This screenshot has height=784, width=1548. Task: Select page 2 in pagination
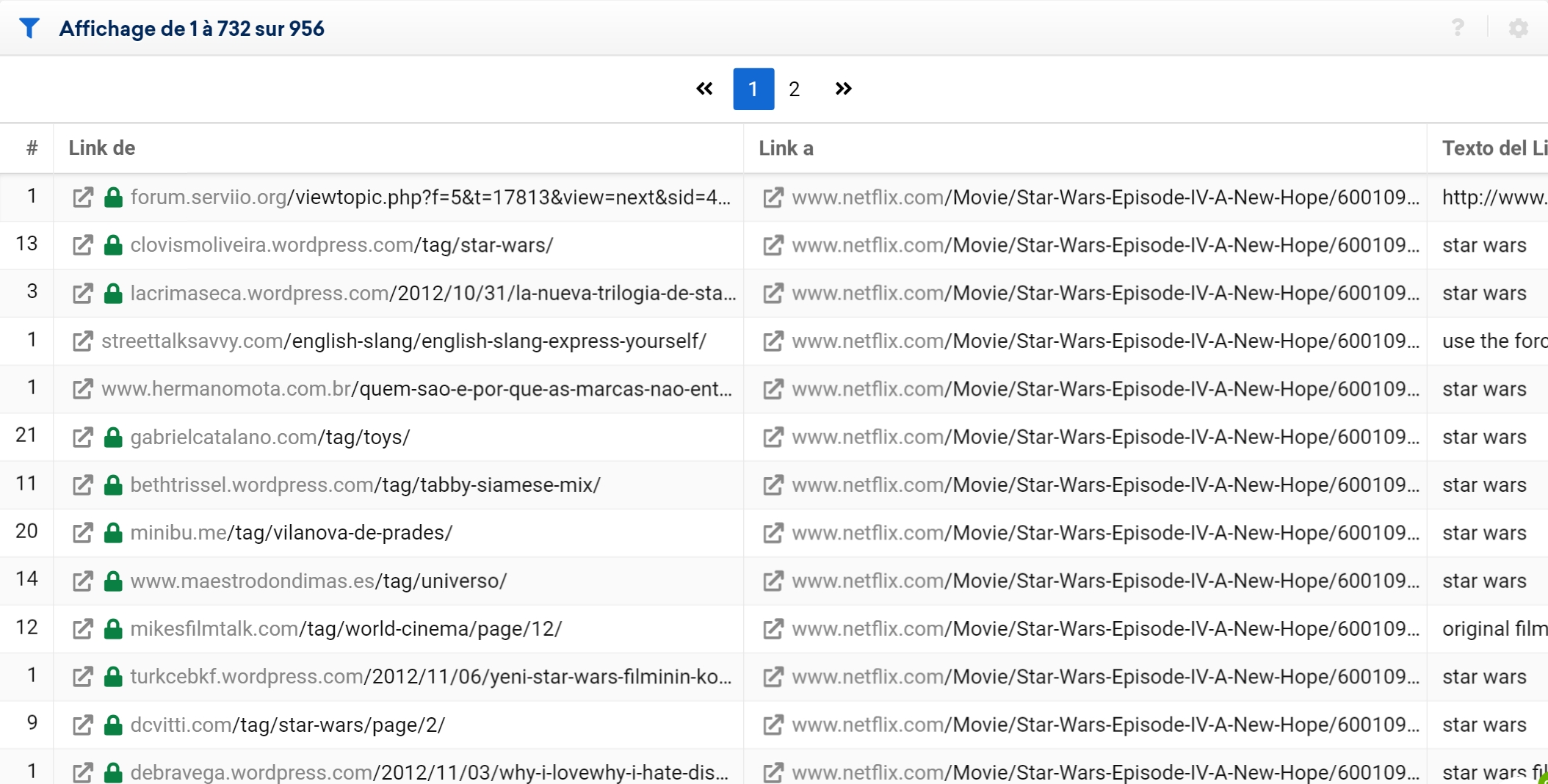point(794,89)
